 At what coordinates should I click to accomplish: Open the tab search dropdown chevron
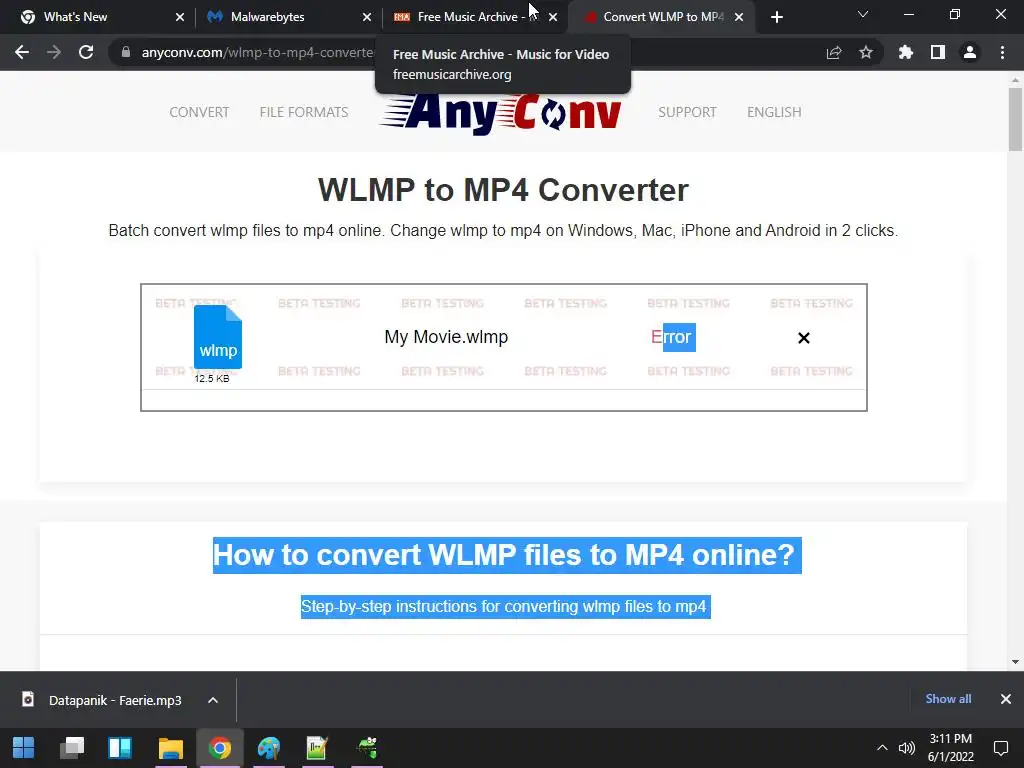863,14
